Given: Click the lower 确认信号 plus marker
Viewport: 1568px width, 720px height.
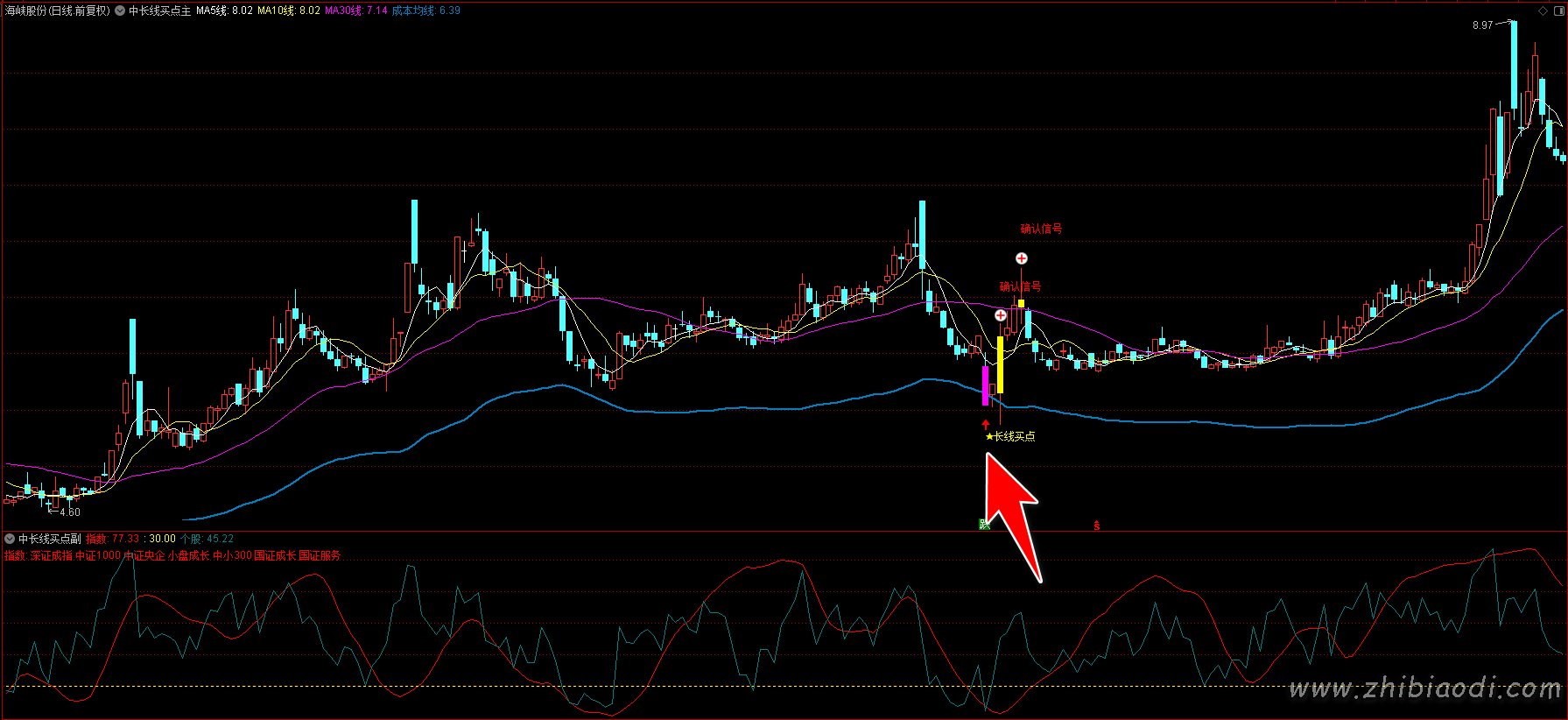Looking at the screenshot, I should click(1000, 315).
